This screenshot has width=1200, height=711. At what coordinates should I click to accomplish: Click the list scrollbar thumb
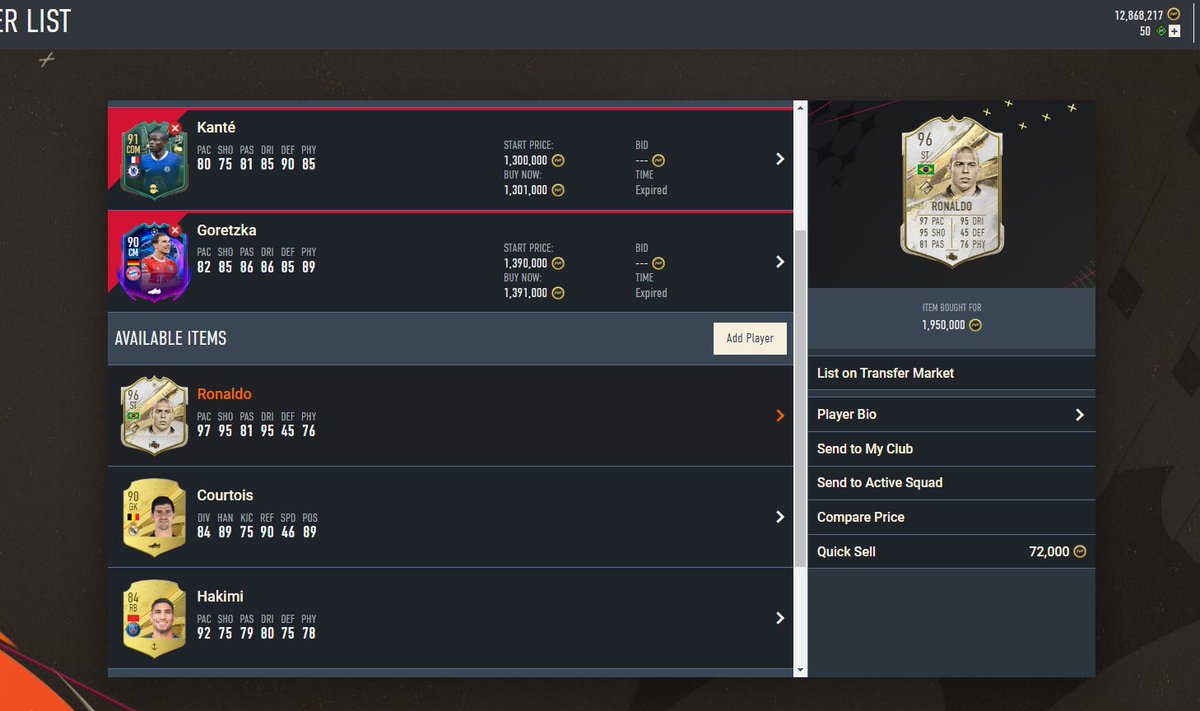pyautogui.click(x=800, y=398)
